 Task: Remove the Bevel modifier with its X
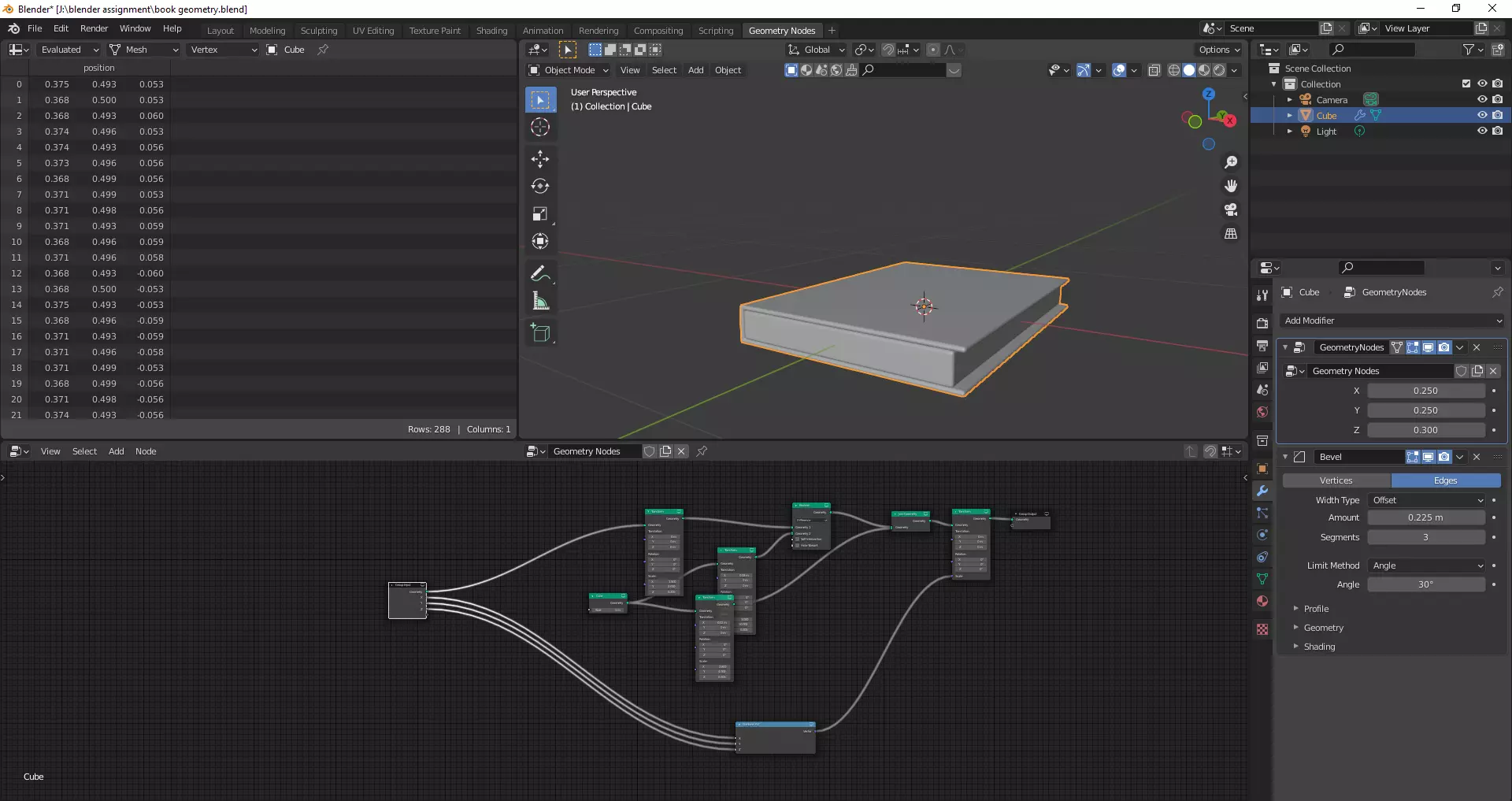[1477, 457]
